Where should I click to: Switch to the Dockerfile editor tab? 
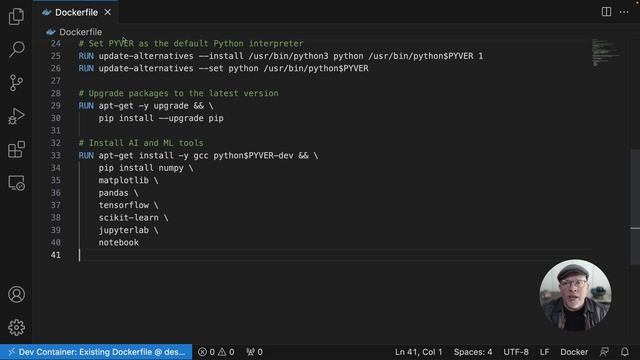coord(76,13)
